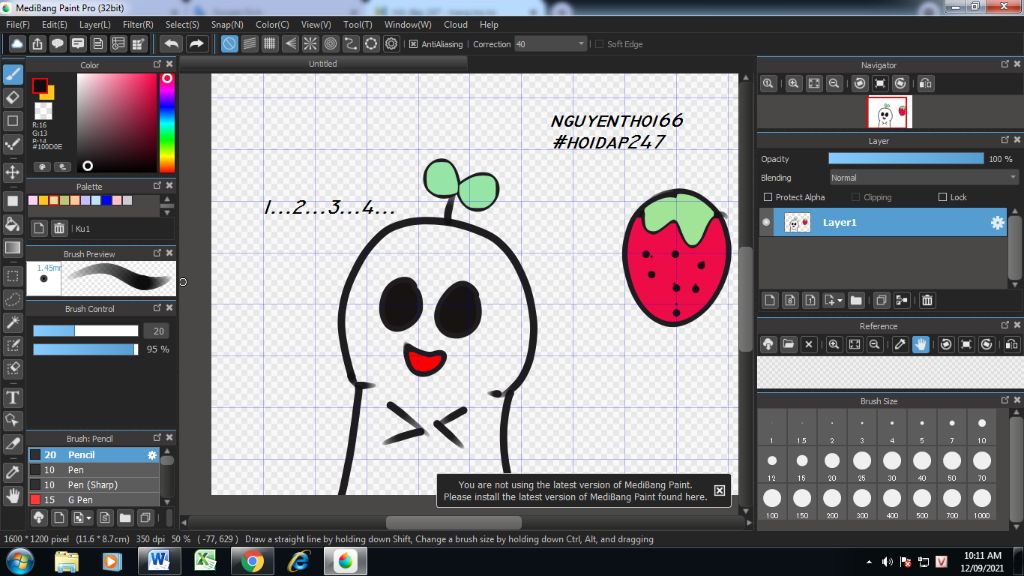Select the Pencil brush
Screen dimensions: 1024x576
(x=93, y=455)
